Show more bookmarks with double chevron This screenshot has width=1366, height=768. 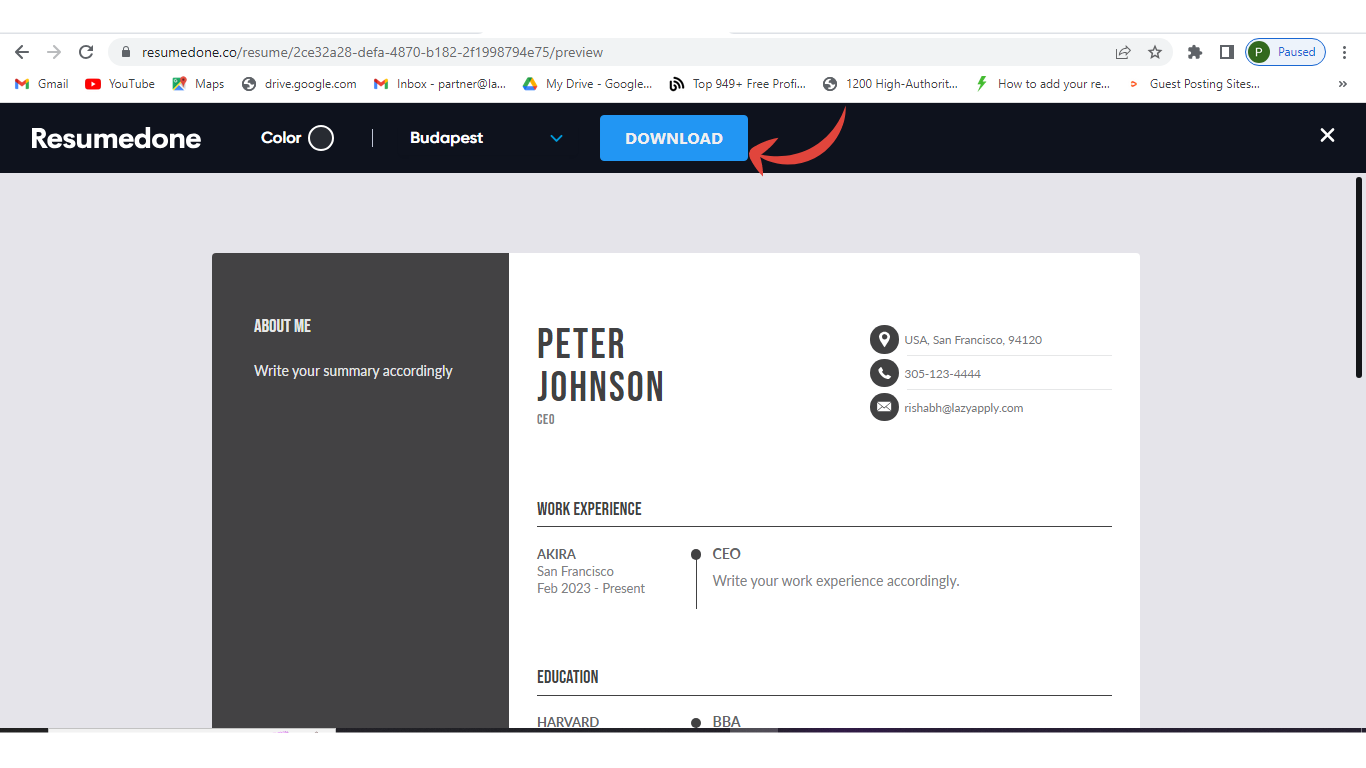point(1342,84)
